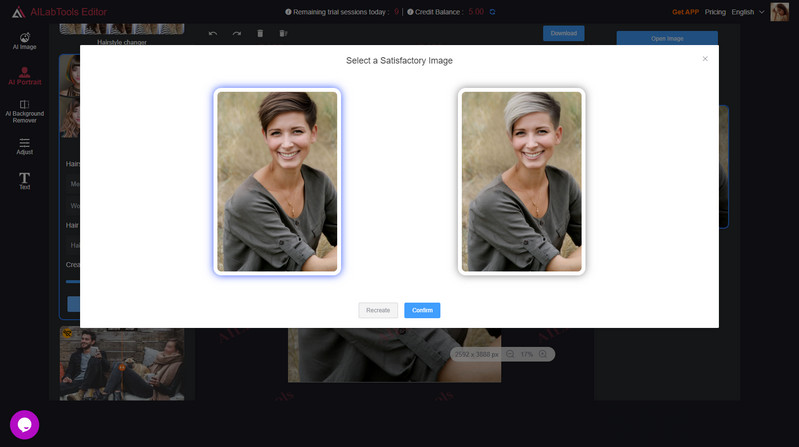Open the AI Background Remover tool
Screen dimensions: 799x447
coord(24,112)
